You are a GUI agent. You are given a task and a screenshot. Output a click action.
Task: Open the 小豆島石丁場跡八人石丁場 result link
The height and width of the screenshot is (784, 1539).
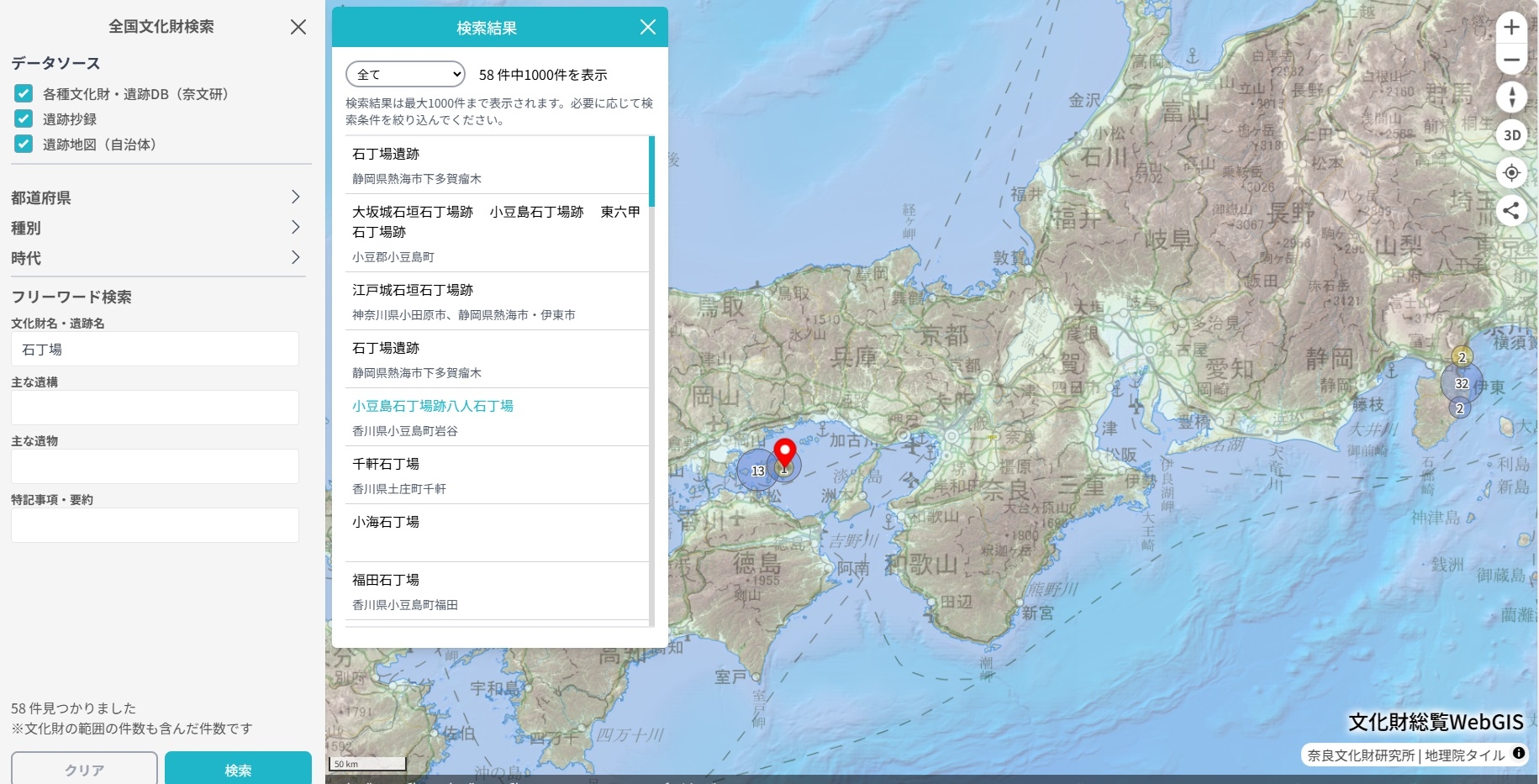(434, 405)
